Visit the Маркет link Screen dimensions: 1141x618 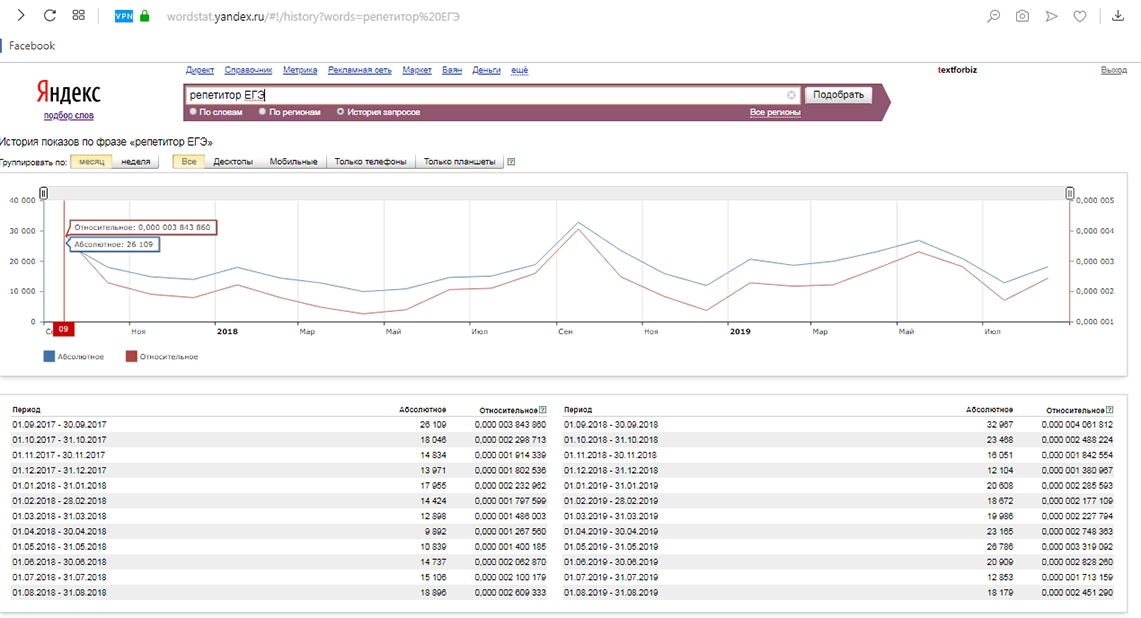[x=417, y=70]
